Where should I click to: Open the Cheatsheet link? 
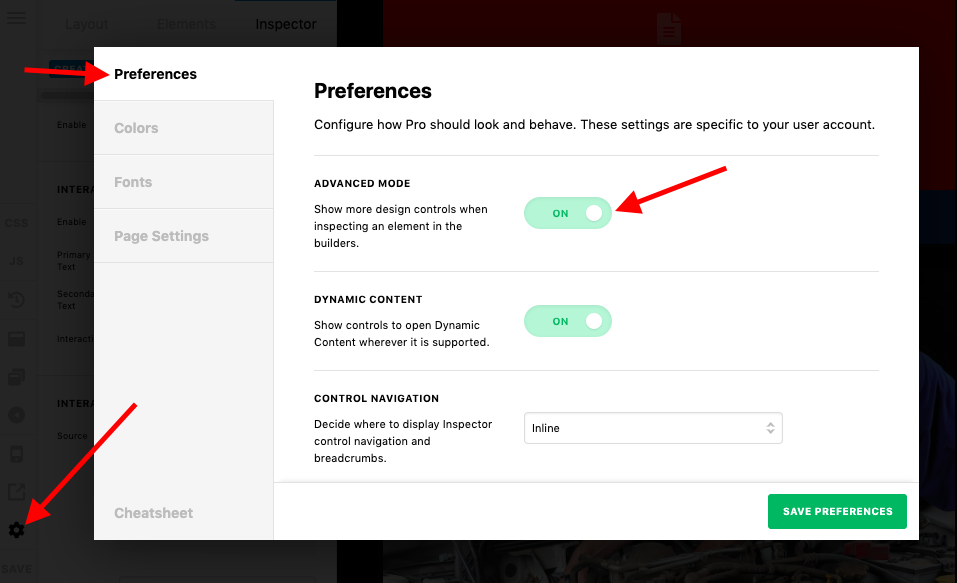coord(153,513)
